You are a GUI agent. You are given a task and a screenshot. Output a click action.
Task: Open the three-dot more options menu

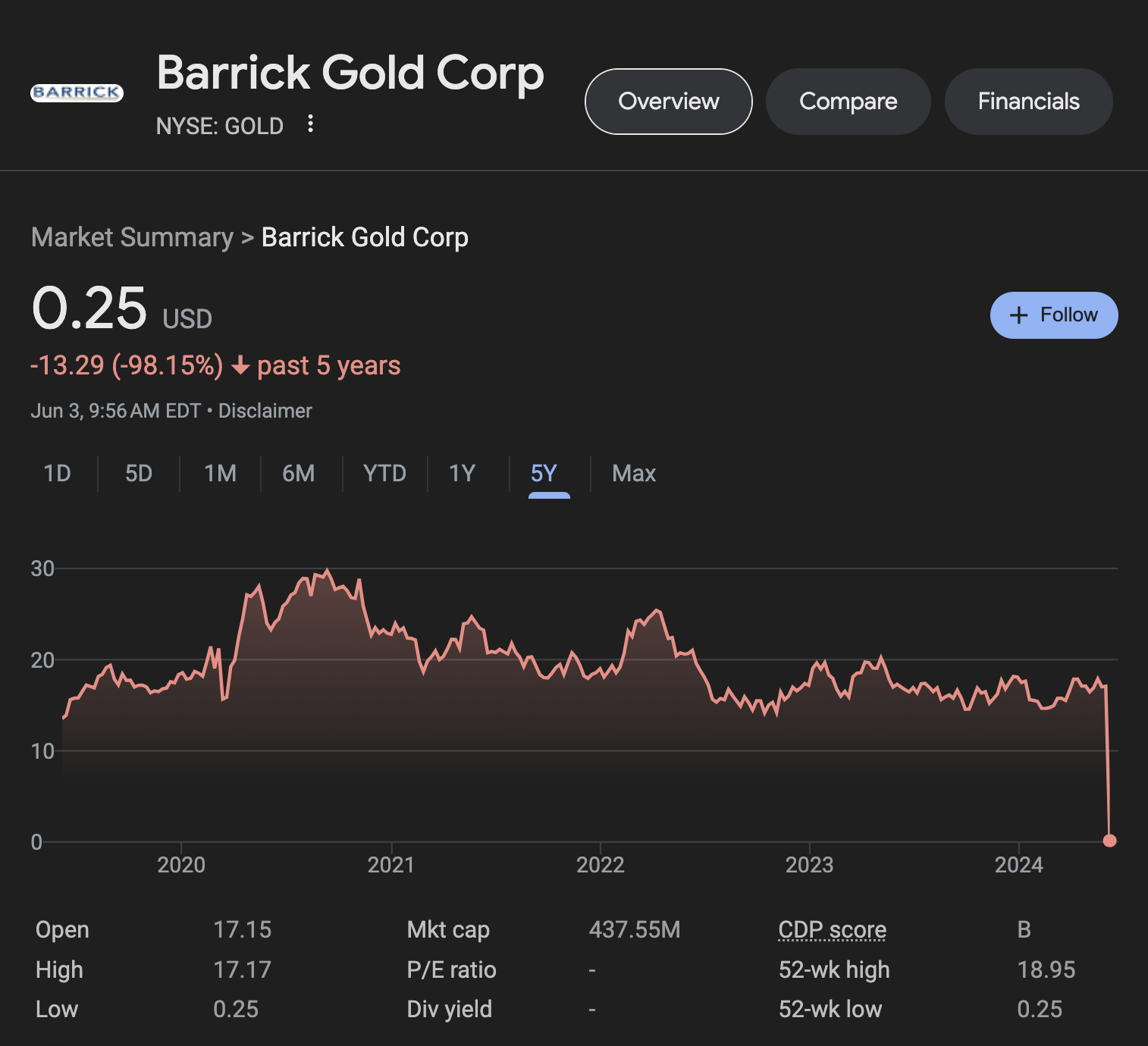tap(310, 124)
